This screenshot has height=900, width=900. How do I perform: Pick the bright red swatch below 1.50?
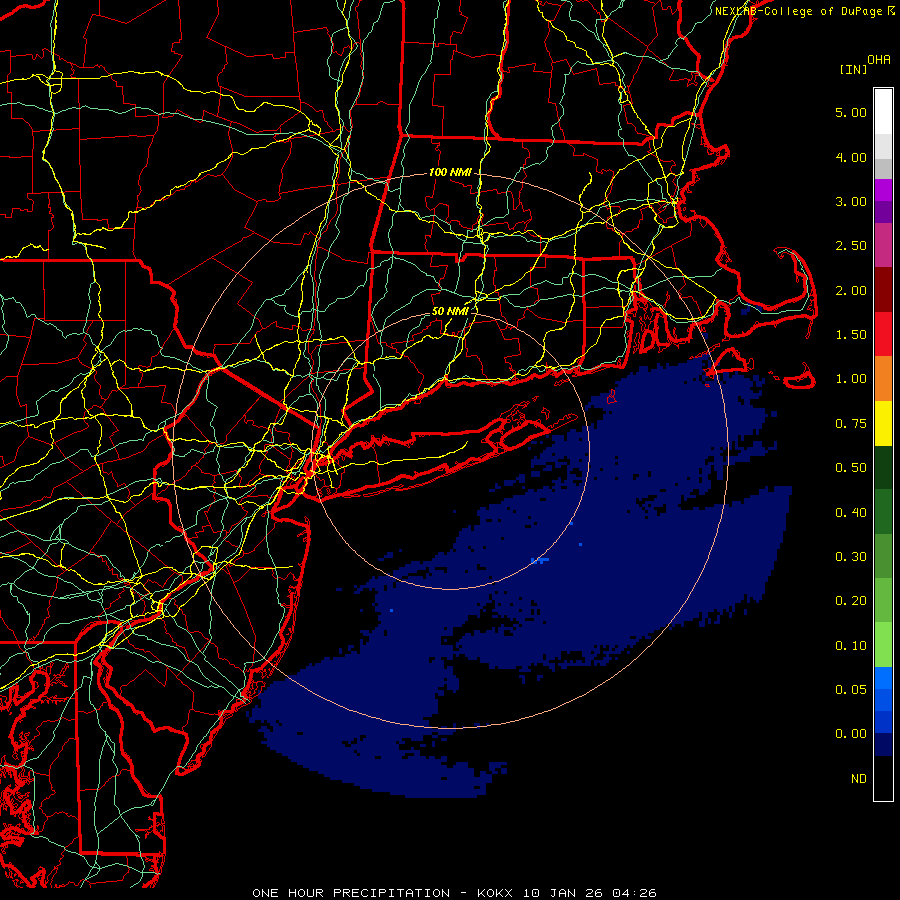point(883,334)
